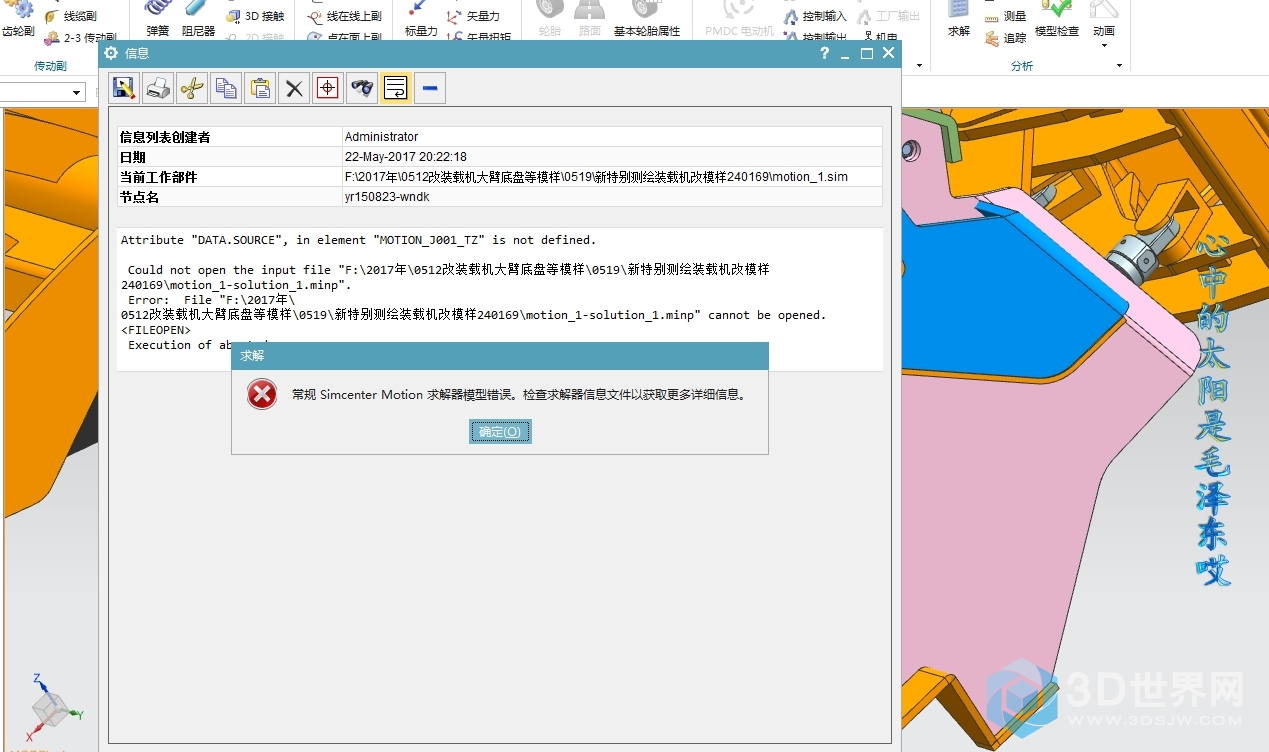
Task: Choose the 线缆副 cable coupler tool
Action: pos(72,16)
